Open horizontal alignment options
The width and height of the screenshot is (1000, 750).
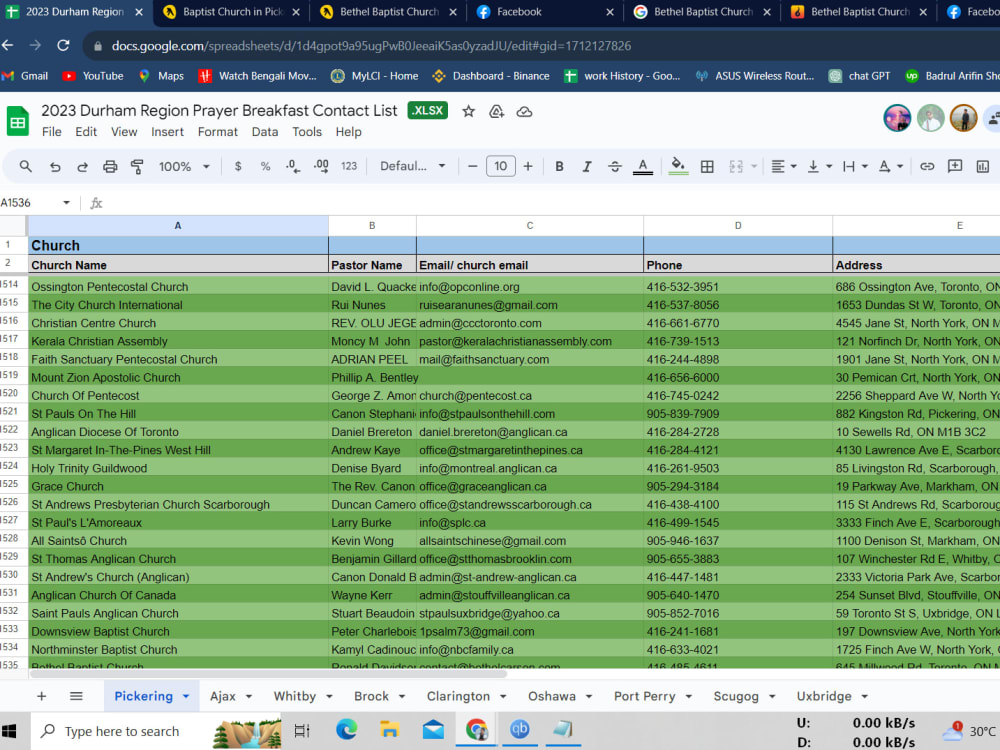pos(780,166)
